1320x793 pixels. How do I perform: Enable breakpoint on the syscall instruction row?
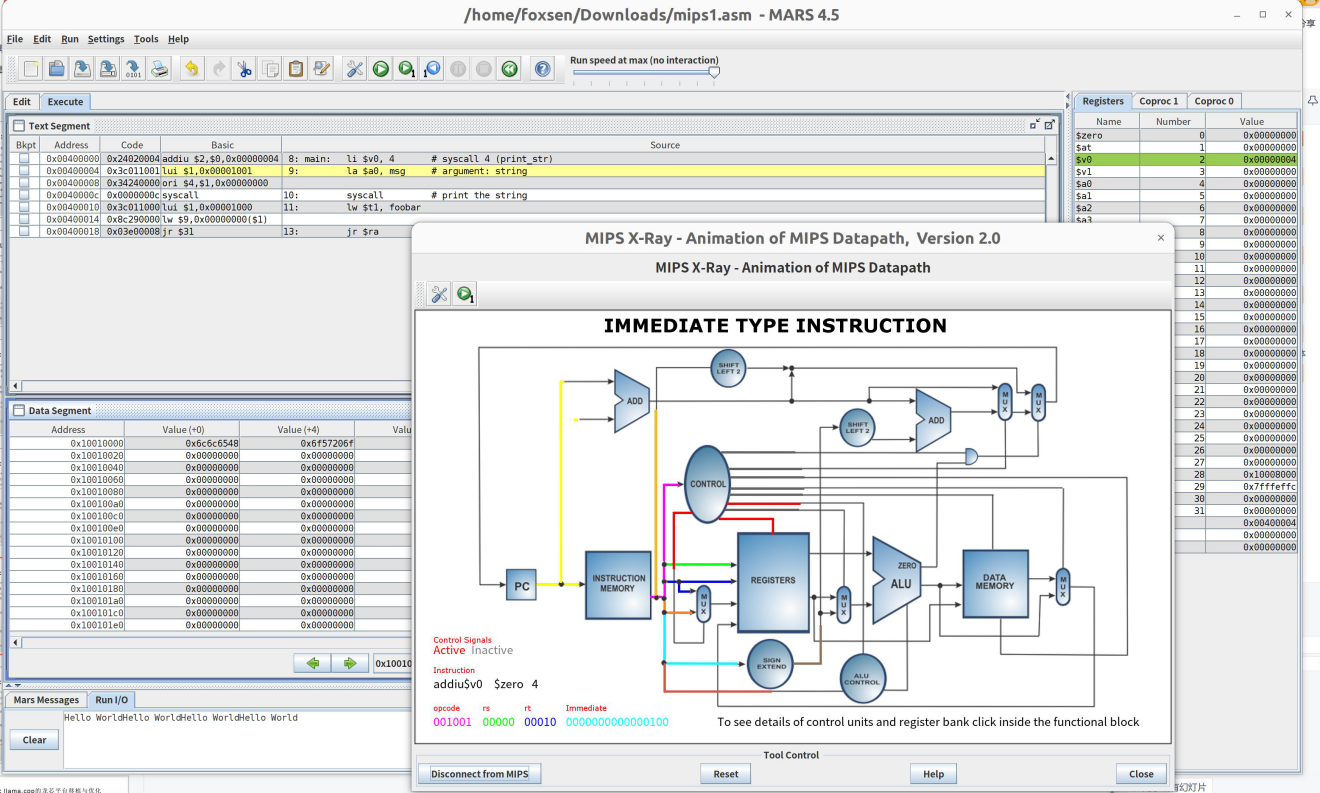pyautogui.click(x=24, y=195)
